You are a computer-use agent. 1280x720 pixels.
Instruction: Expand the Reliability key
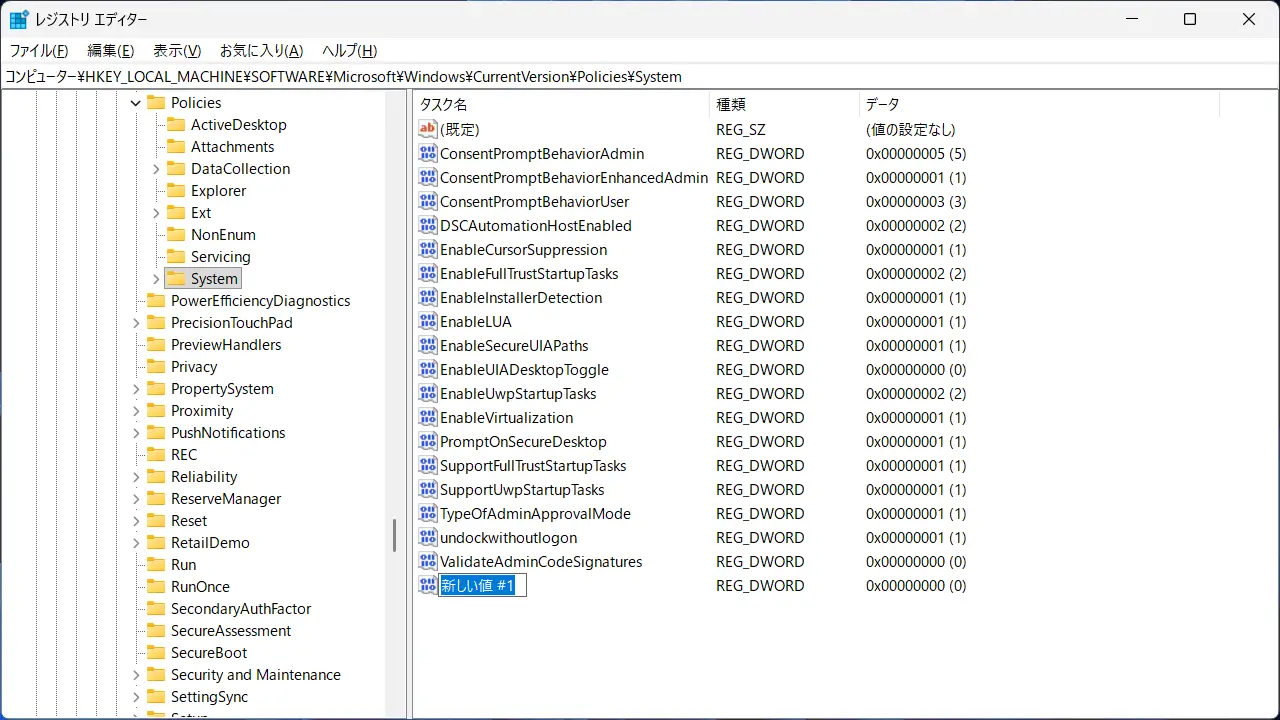click(136, 476)
